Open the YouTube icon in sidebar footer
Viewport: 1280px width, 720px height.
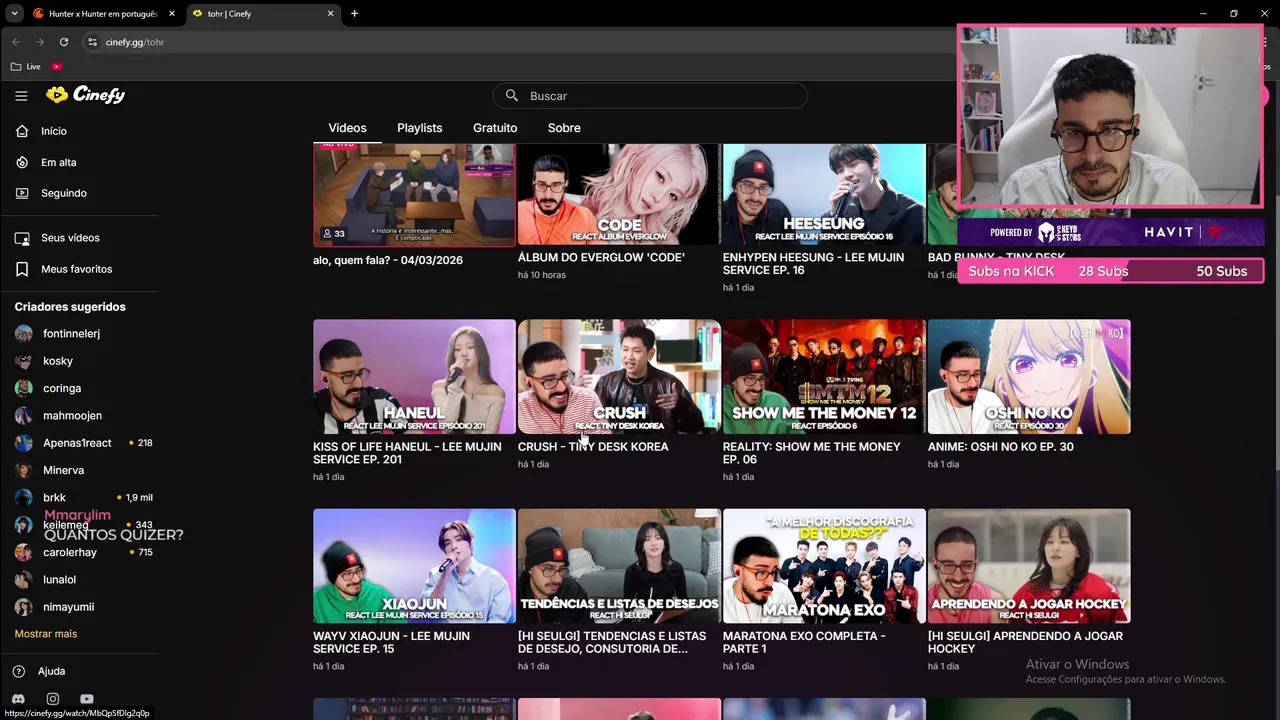[x=87, y=699]
